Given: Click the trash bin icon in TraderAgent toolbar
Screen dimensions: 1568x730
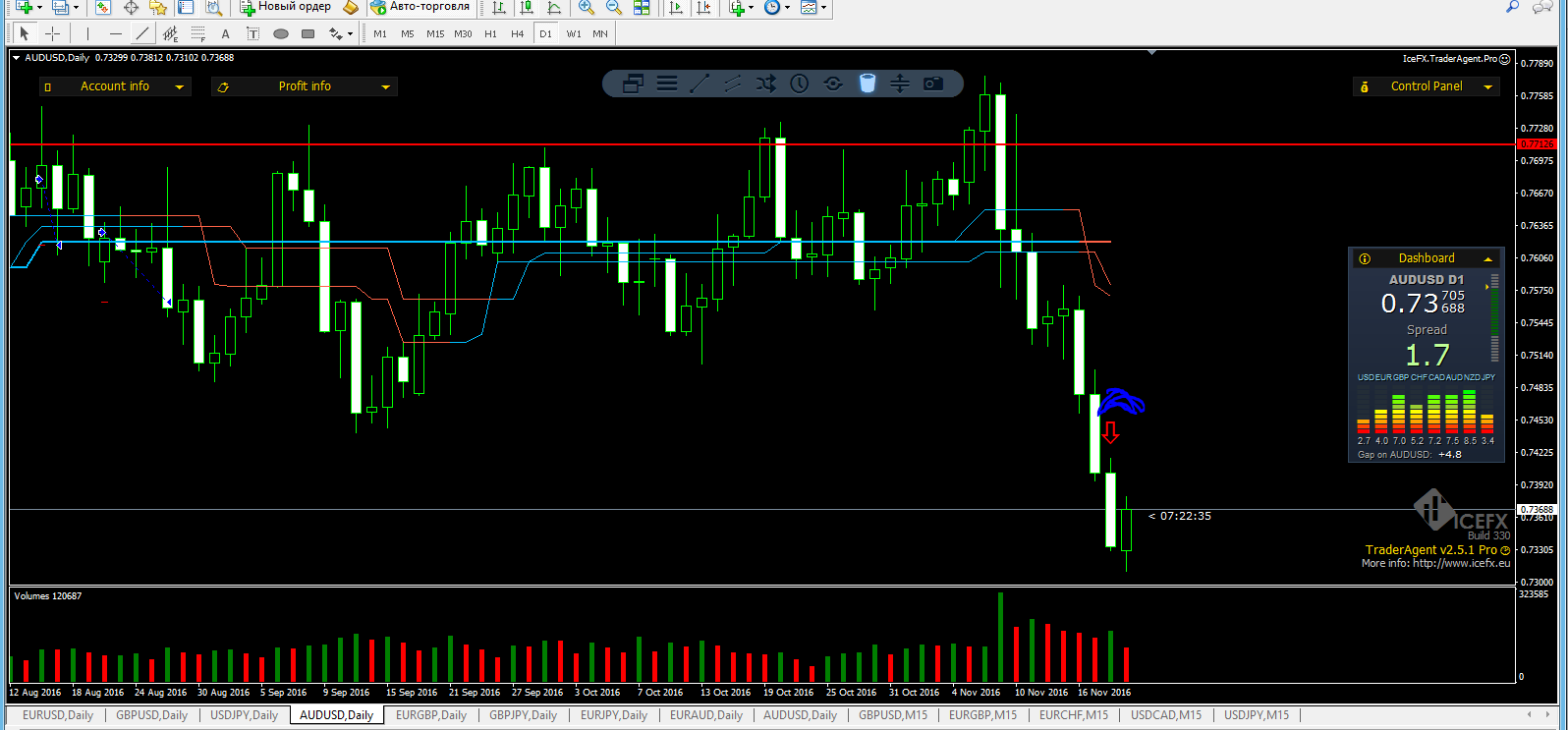Looking at the screenshot, I should 867,84.
